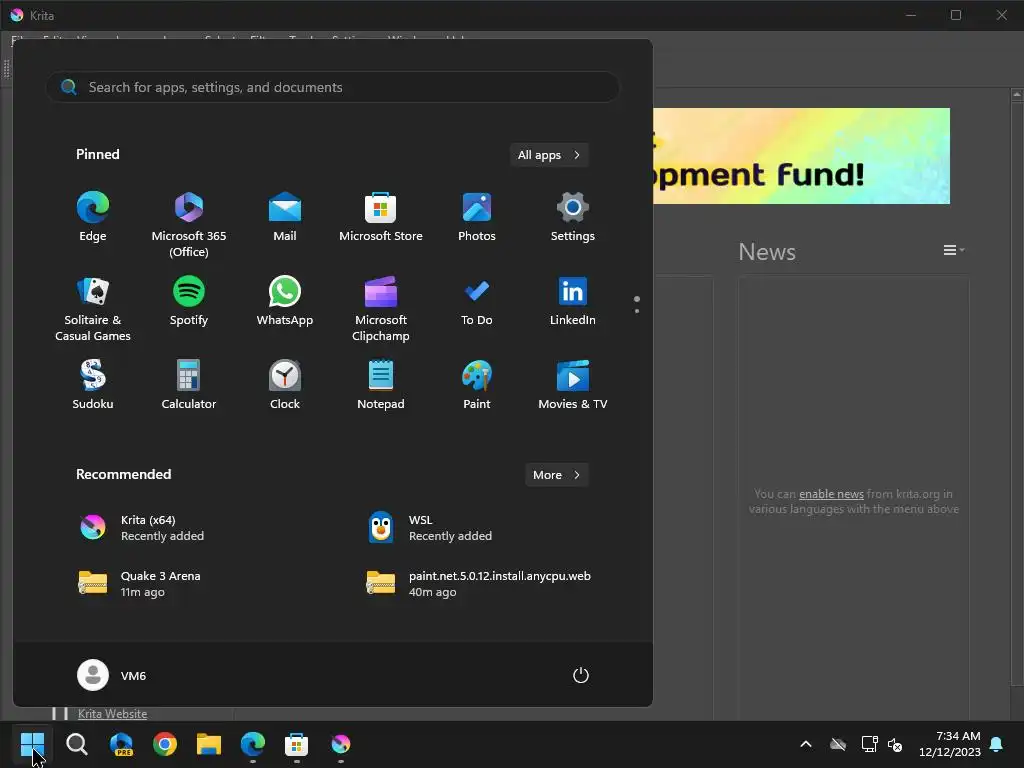This screenshot has width=1024, height=768.
Task: Open File Explorer from the taskbar
Action: [x=209, y=744]
